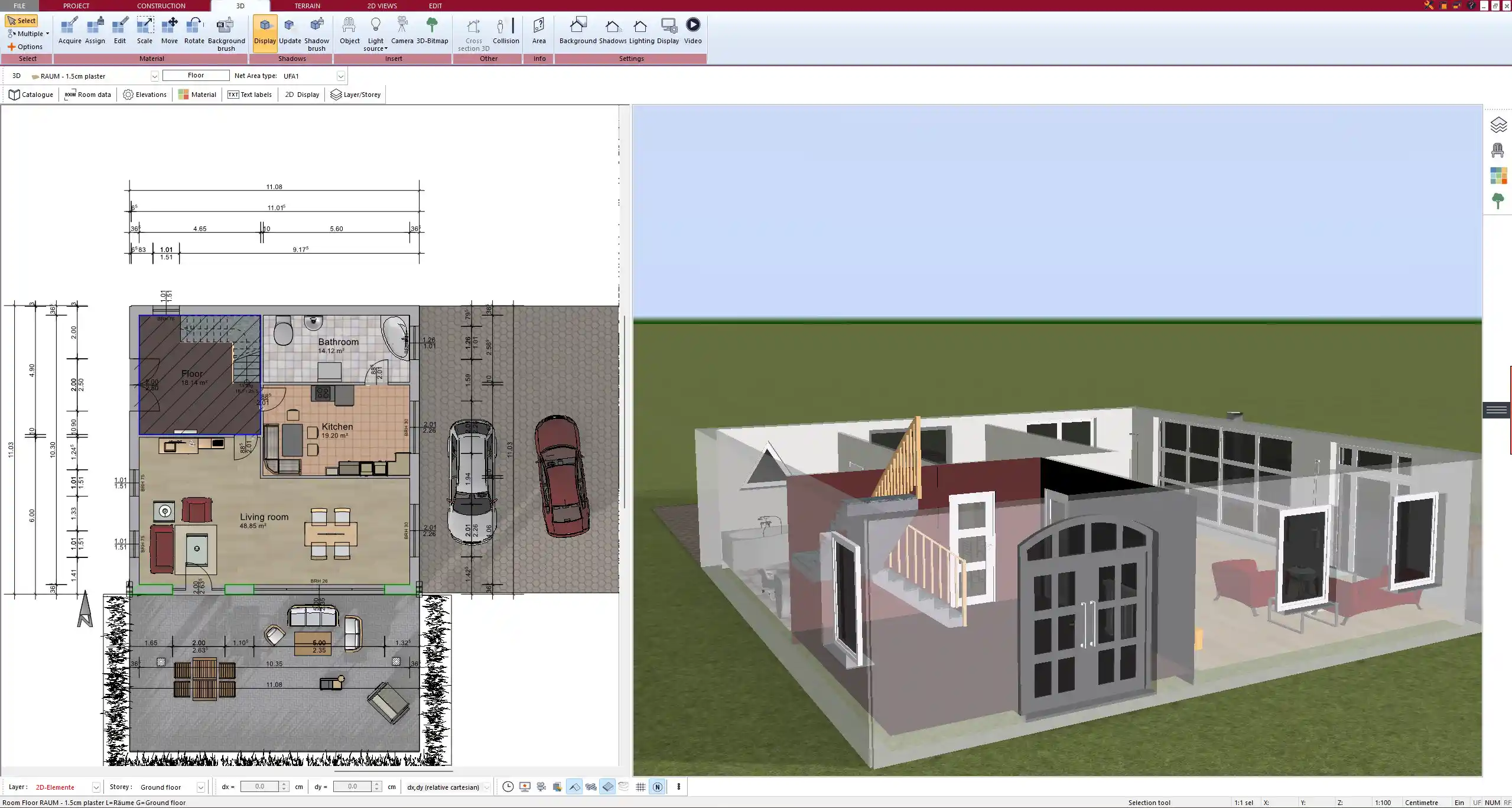This screenshot has width=1512, height=808.
Task: Expand the right side panel handle
Action: pos(1497,410)
